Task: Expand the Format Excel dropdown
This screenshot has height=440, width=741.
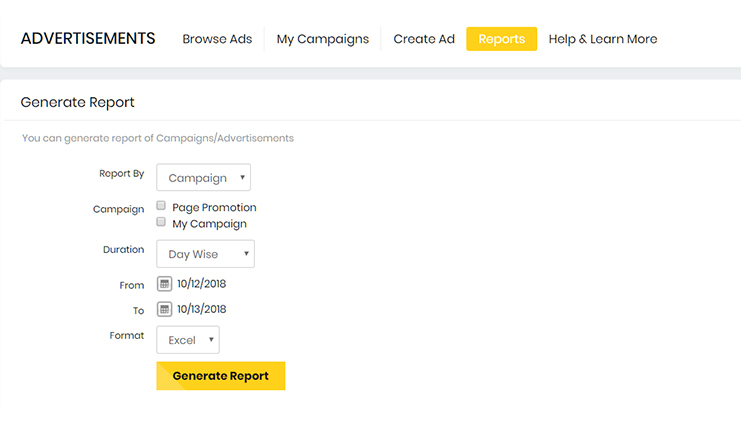Action: pos(188,340)
